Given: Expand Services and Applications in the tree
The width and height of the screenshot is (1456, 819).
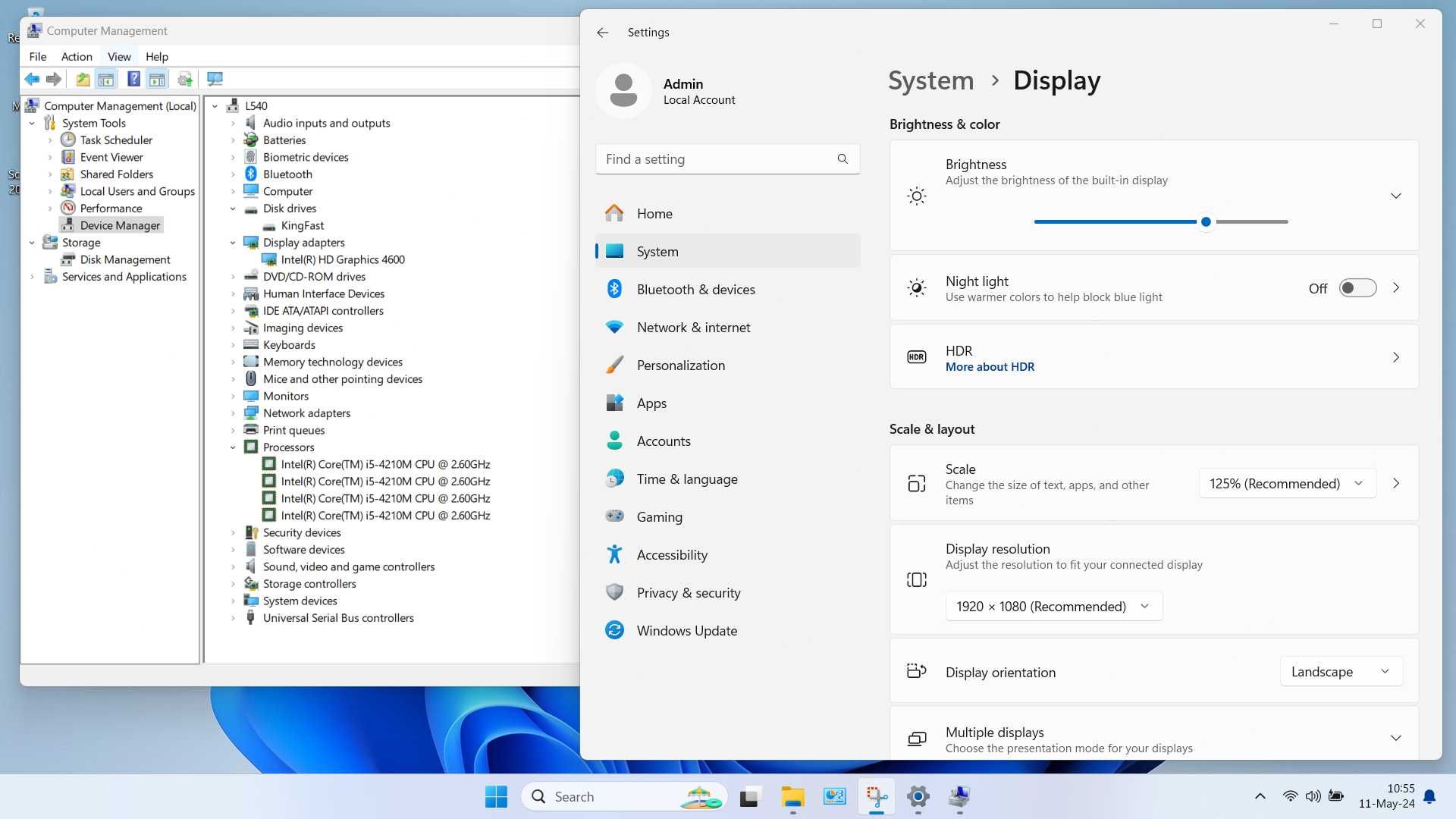Looking at the screenshot, I should 32,277.
